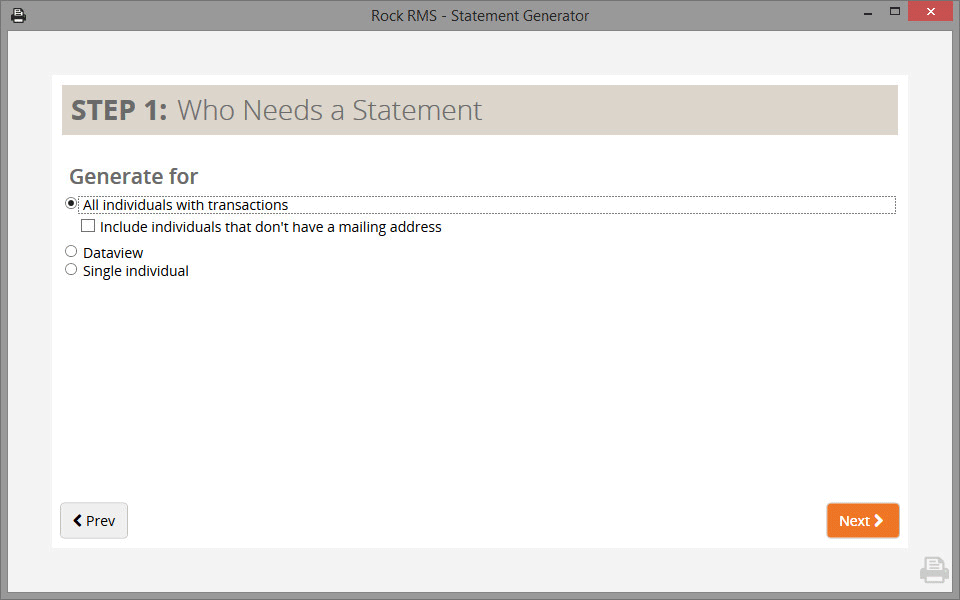The image size is (960, 600).
Task: Click the 'Rock RMS - Statement Generator' title text
Action: [x=480, y=15]
